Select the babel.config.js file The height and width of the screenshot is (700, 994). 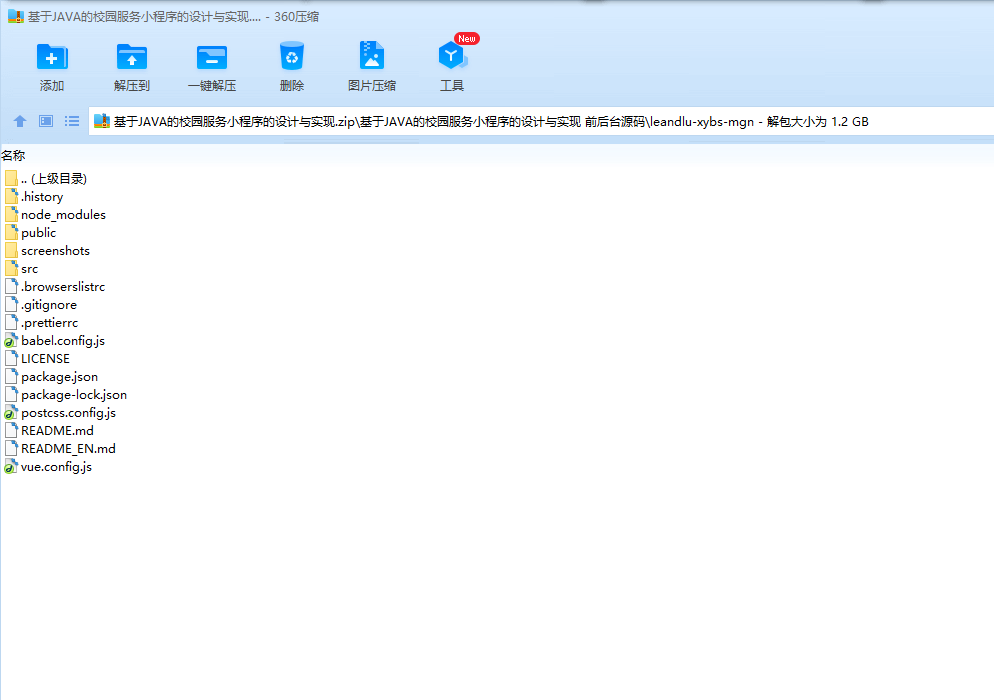[63, 340]
